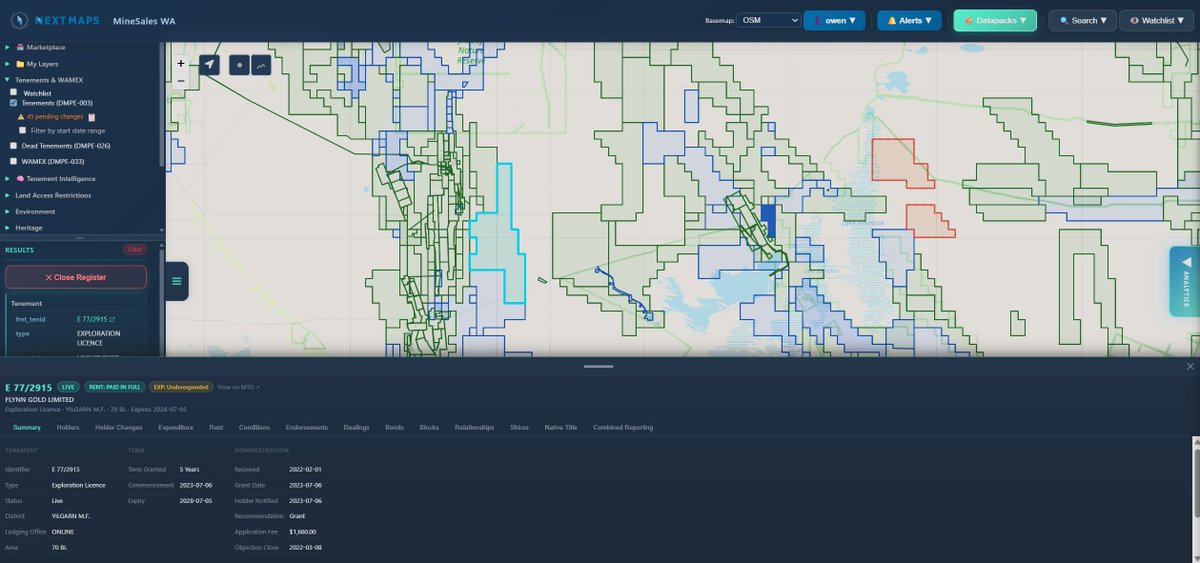Open the Alerts dropdown
The width and height of the screenshot is (1200, 563).
pos(909,20)
